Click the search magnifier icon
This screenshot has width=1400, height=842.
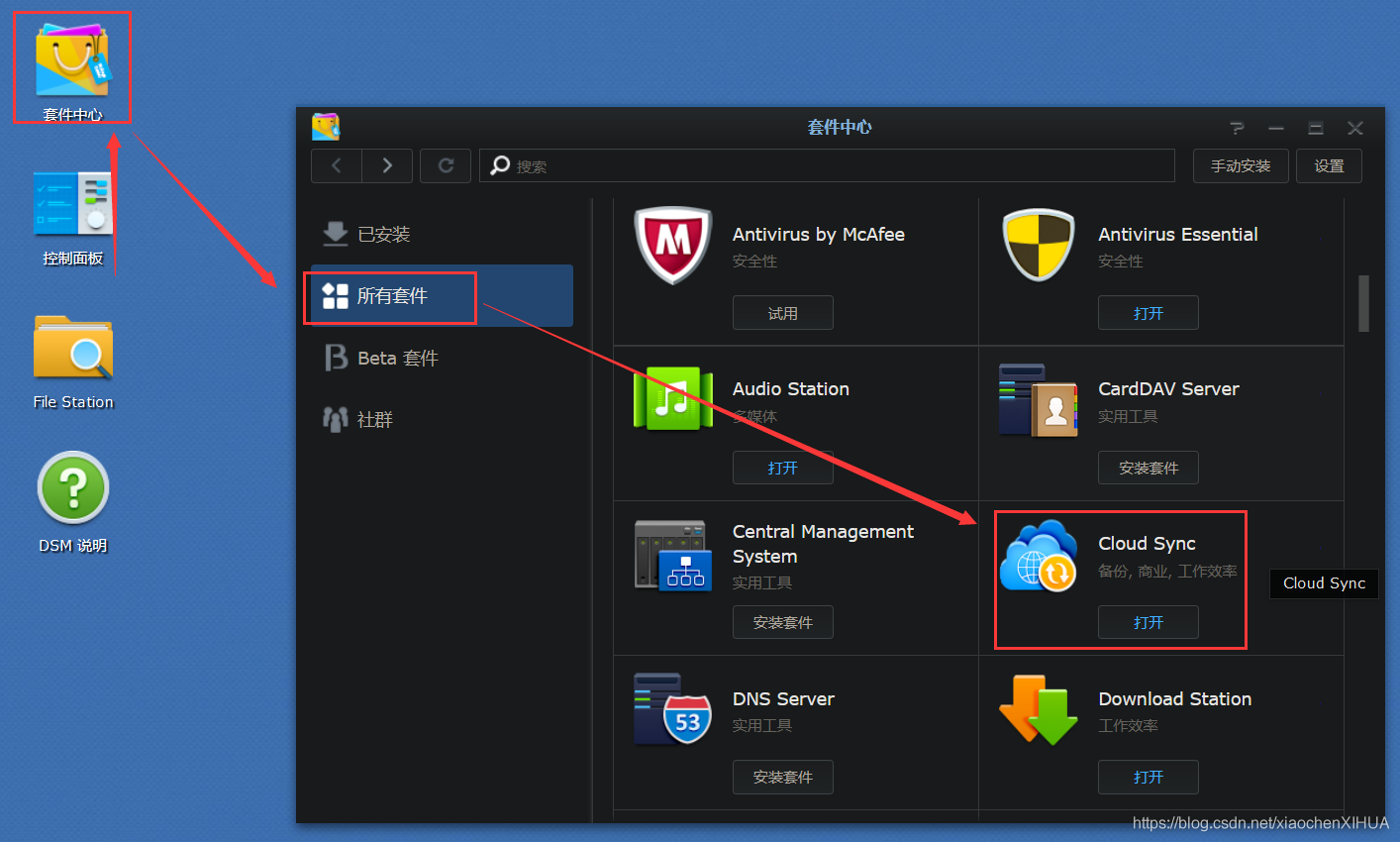500,165
